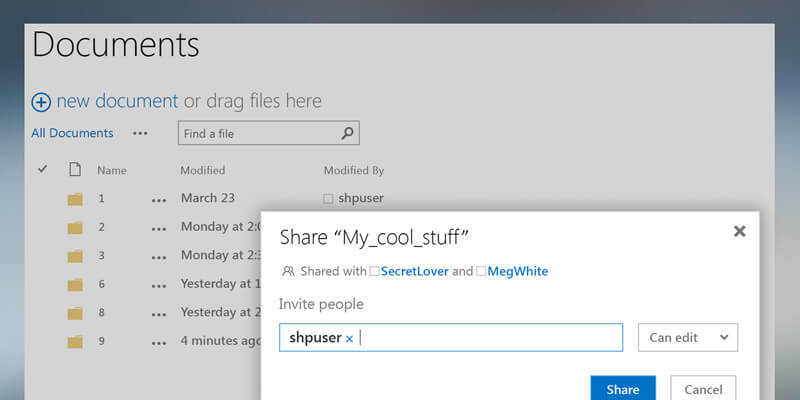
Task: Expand the ellipsis menu beside All Documents
Action: click(x=140, y=133)
